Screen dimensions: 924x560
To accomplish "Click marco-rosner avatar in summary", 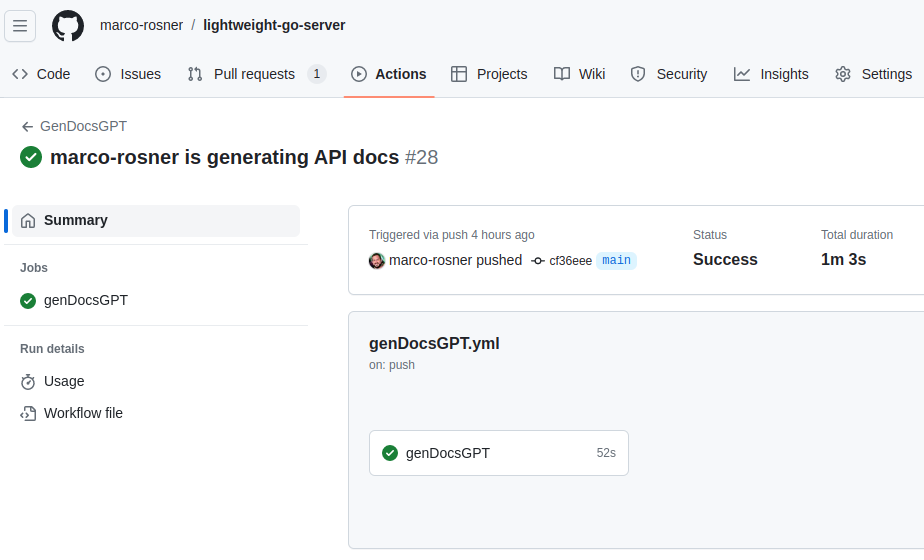I will pyautogui.click(x=377, y=261).
